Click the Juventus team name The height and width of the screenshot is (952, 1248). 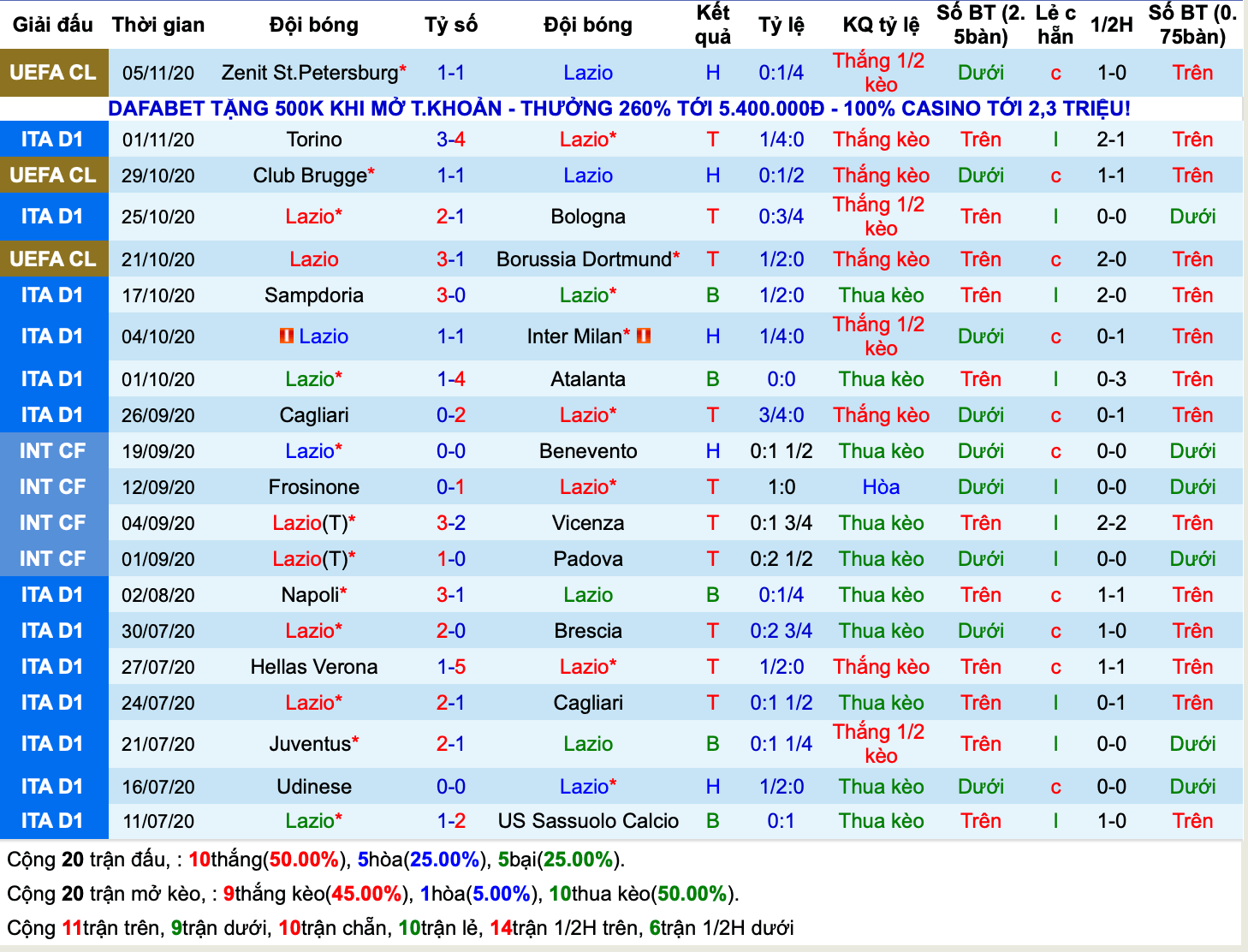tap(310, 744)
